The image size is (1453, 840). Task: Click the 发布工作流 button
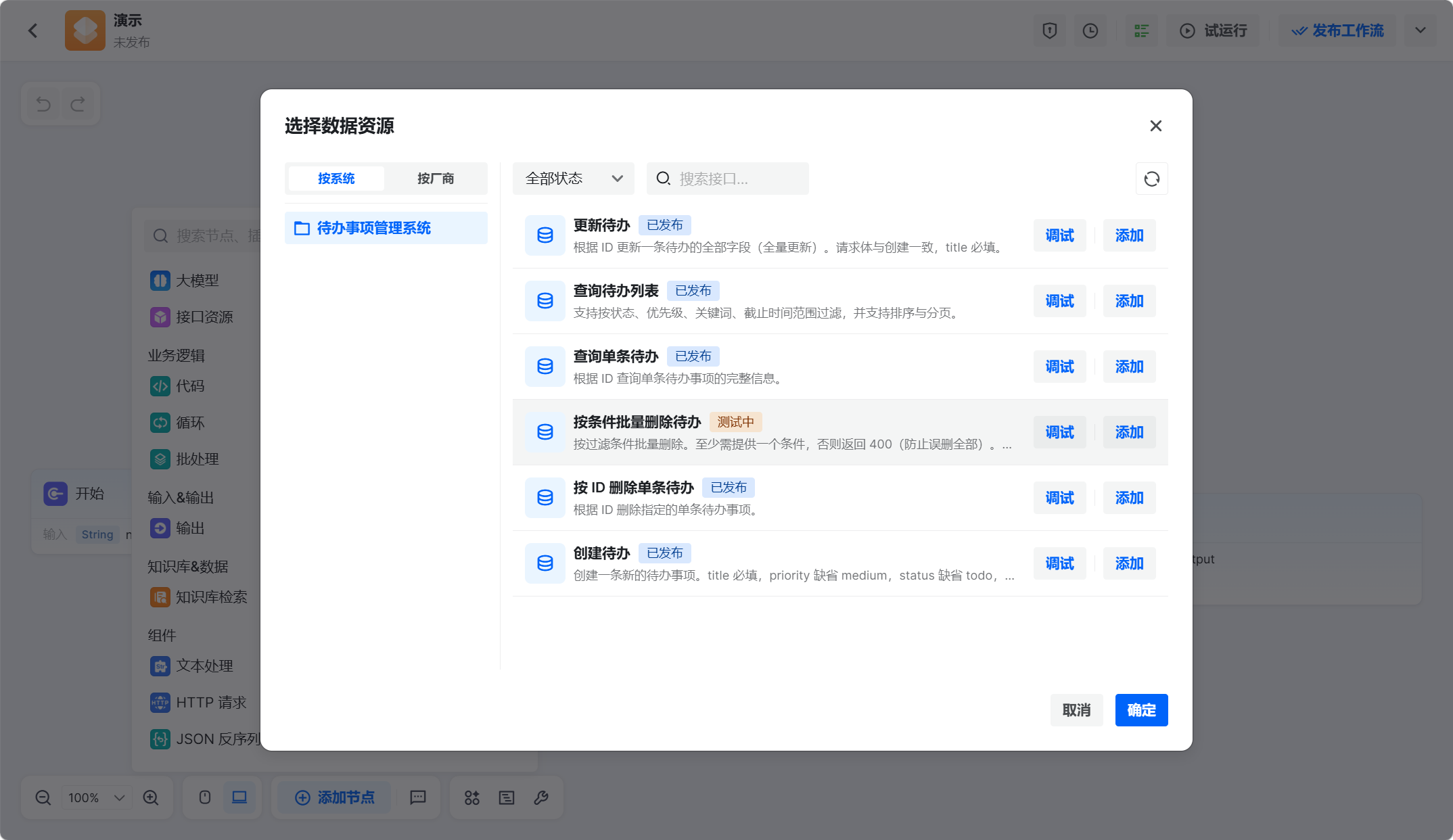click(1337, 30)
